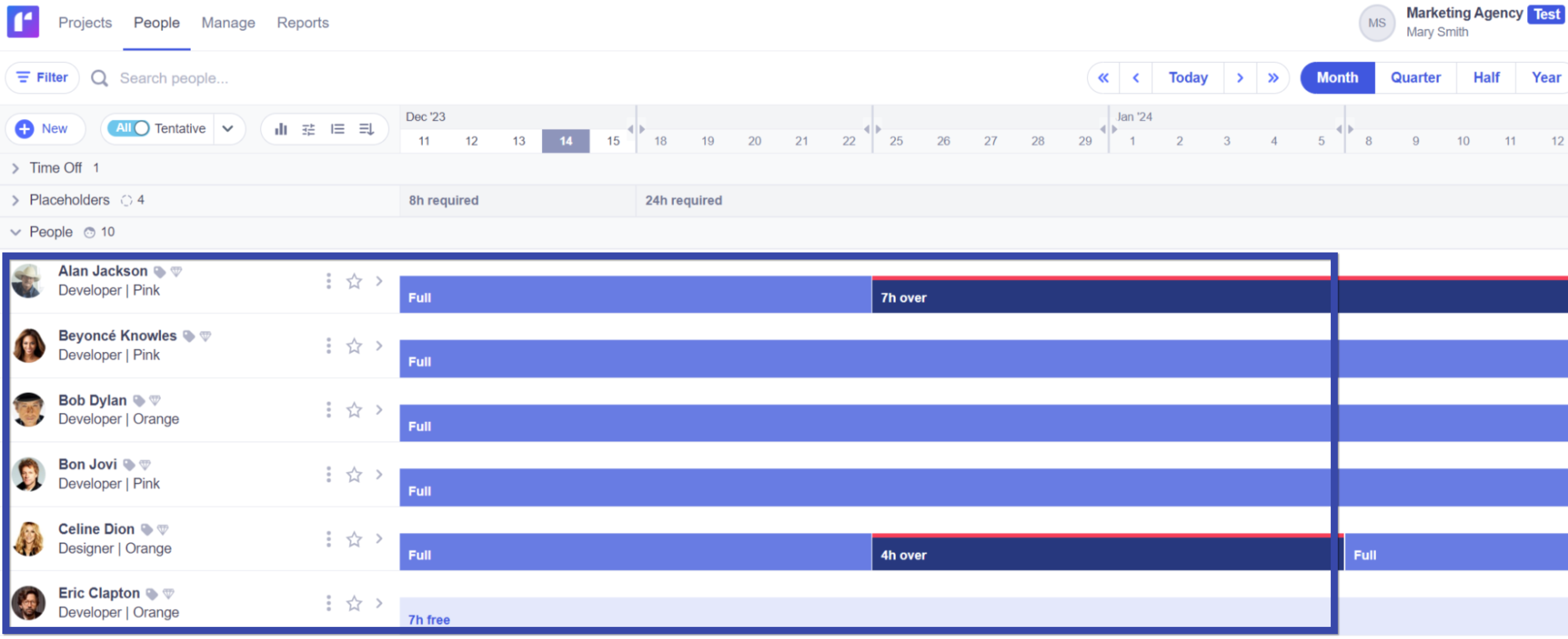The height and width of the screenshot is (639, 1568).
Task: Star Alan Jackson as favorite
Action: coord(354,281)
